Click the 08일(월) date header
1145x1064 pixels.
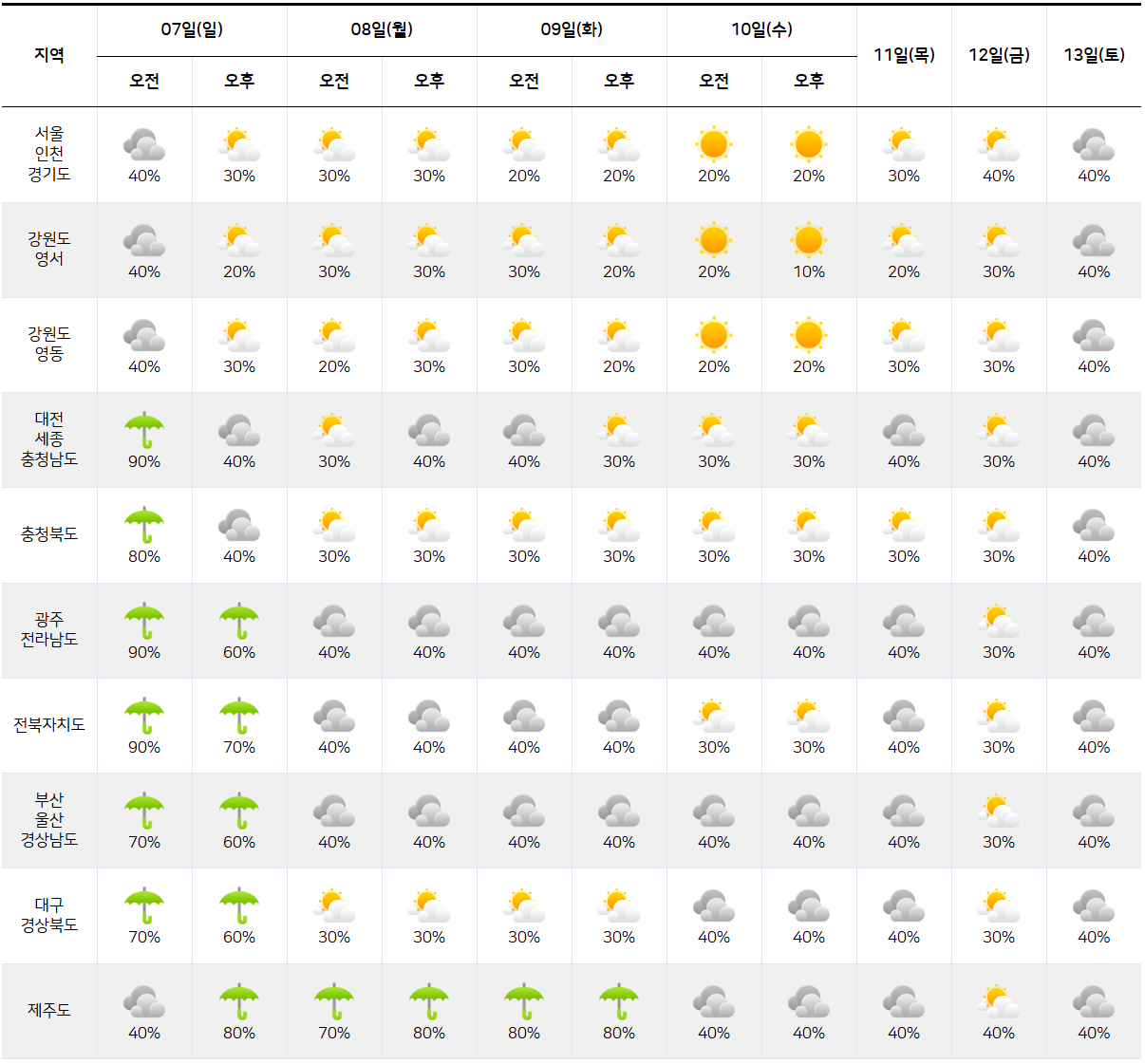click(382, 29)
